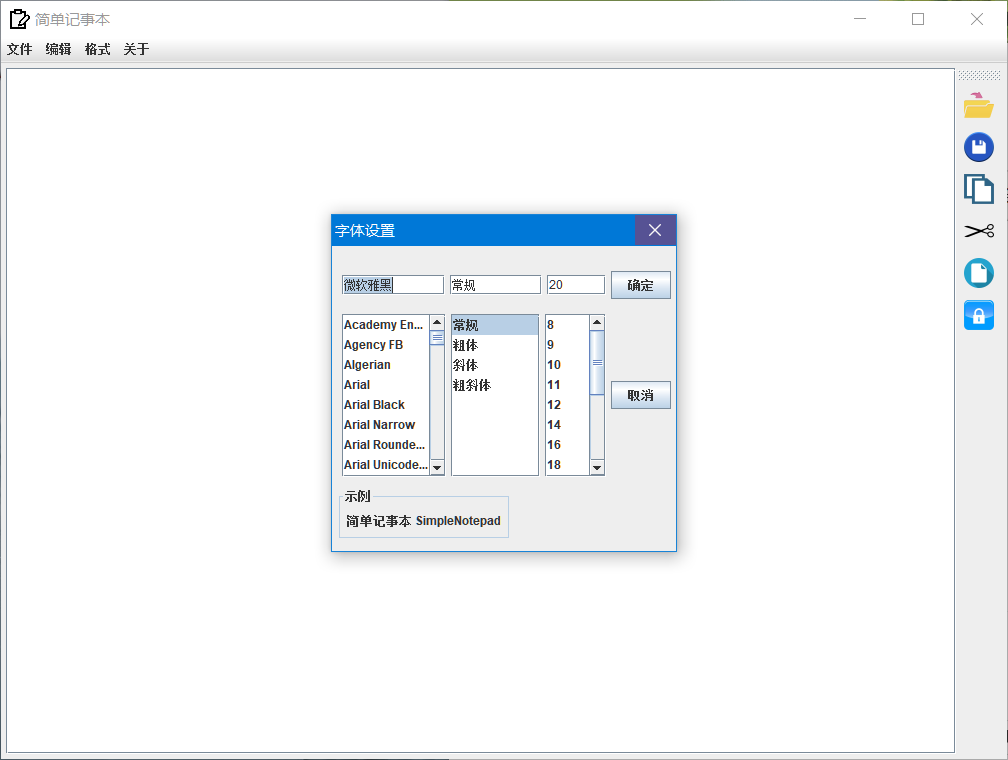The image size is (1008, 760).
Task: Click the save icon in the sidebar
Action: (979, 147)
